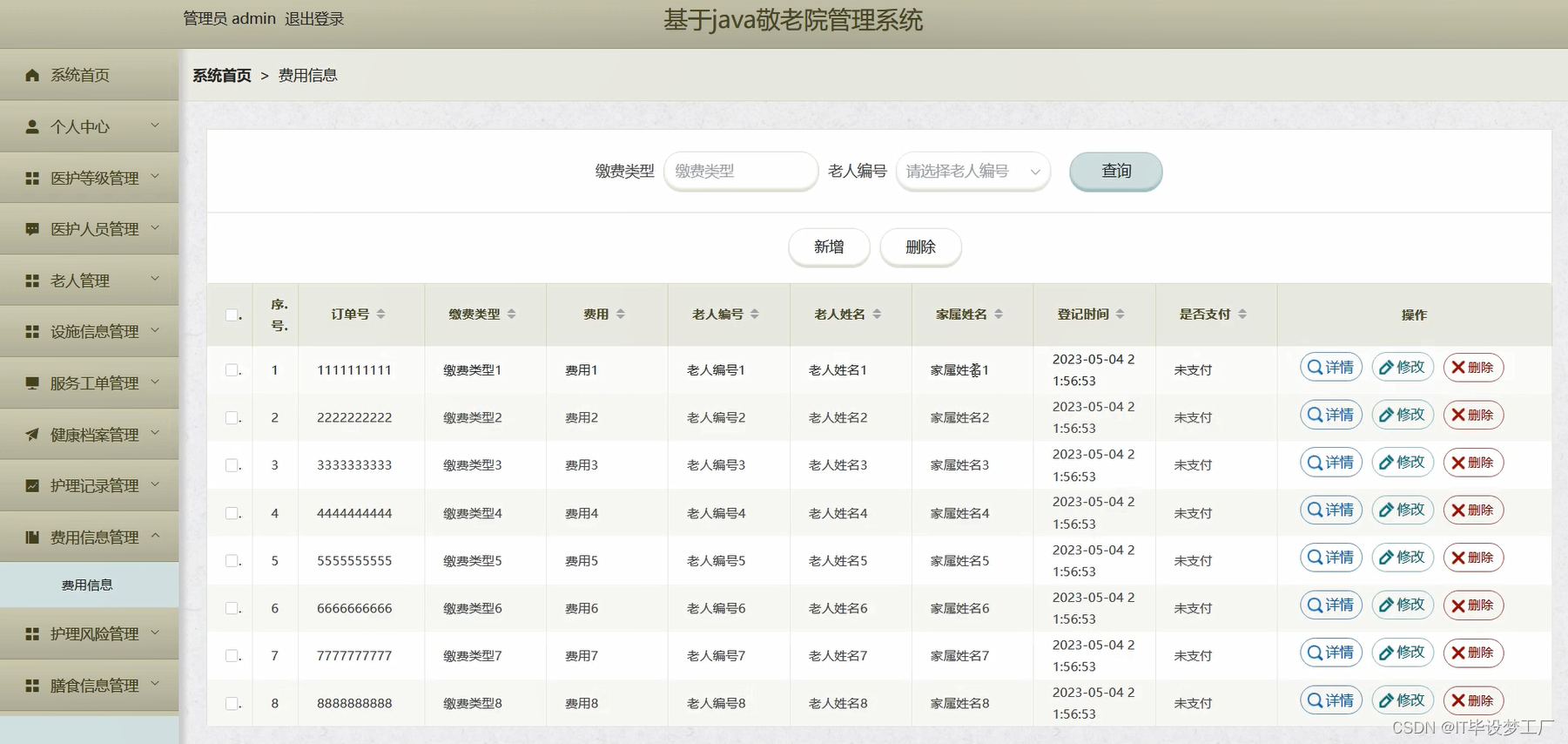1568x744 pixels.
Task: Open the 护理风险管理 menu
Action: 89,634
